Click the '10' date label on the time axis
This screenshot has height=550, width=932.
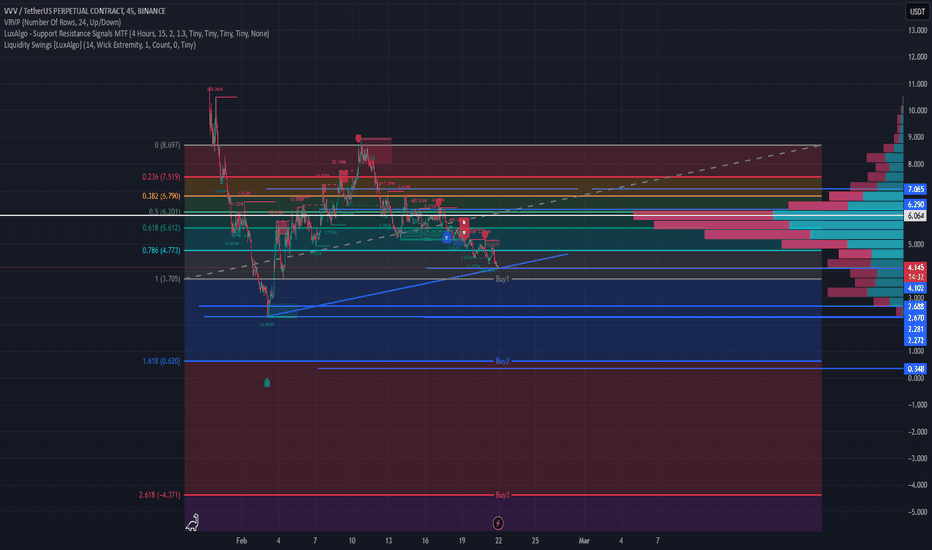click(x=352, y=540)
